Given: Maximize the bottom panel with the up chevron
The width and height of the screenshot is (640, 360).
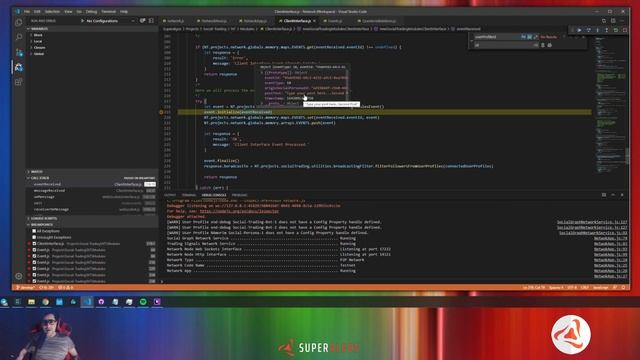Looking at the screenshot, I should click(613, 195).
